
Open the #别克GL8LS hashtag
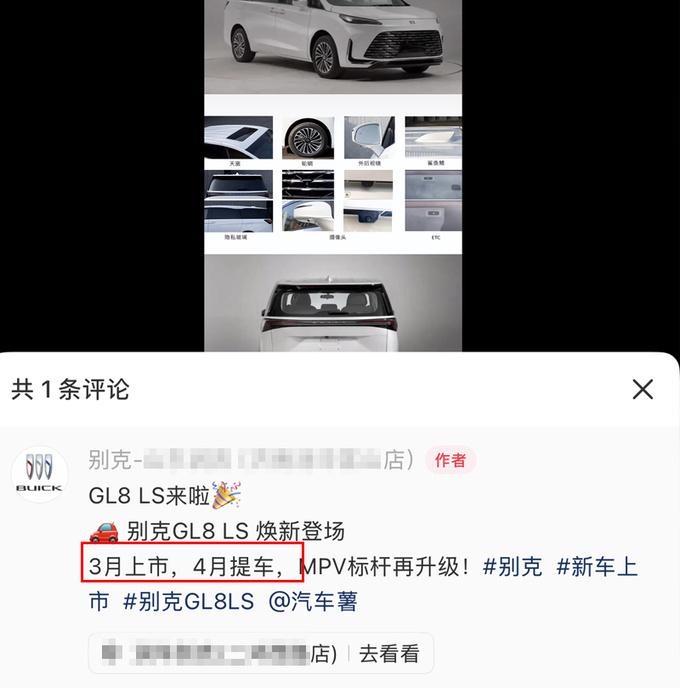pos(189,601)
